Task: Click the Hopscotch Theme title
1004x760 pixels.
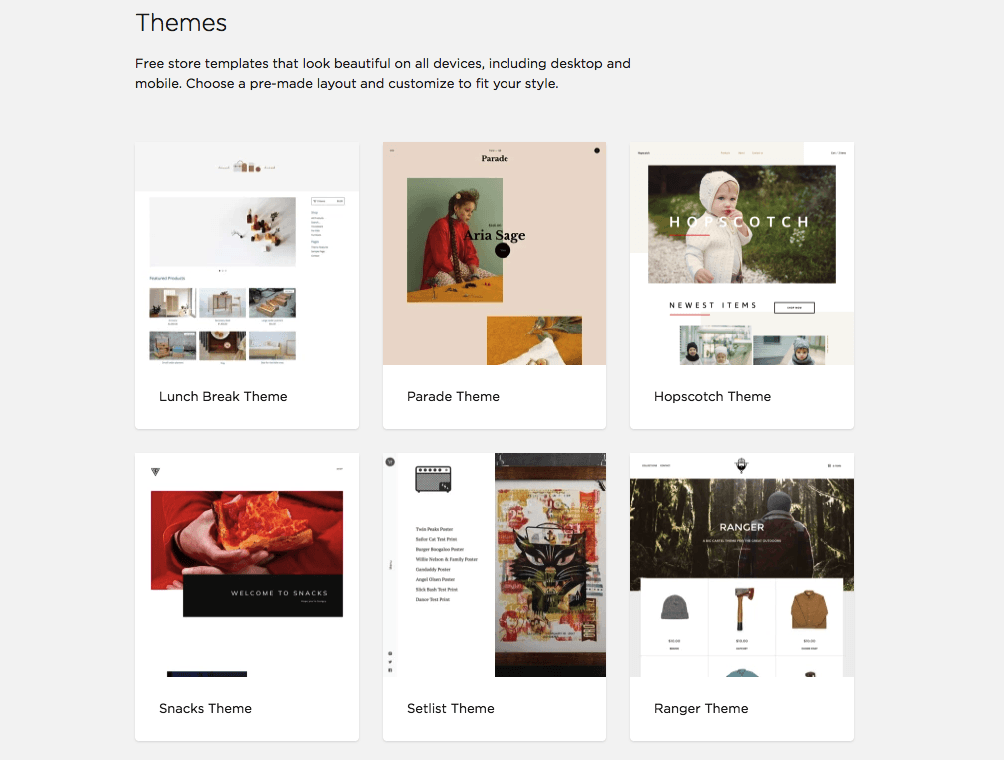Action: tap(712, 396)
